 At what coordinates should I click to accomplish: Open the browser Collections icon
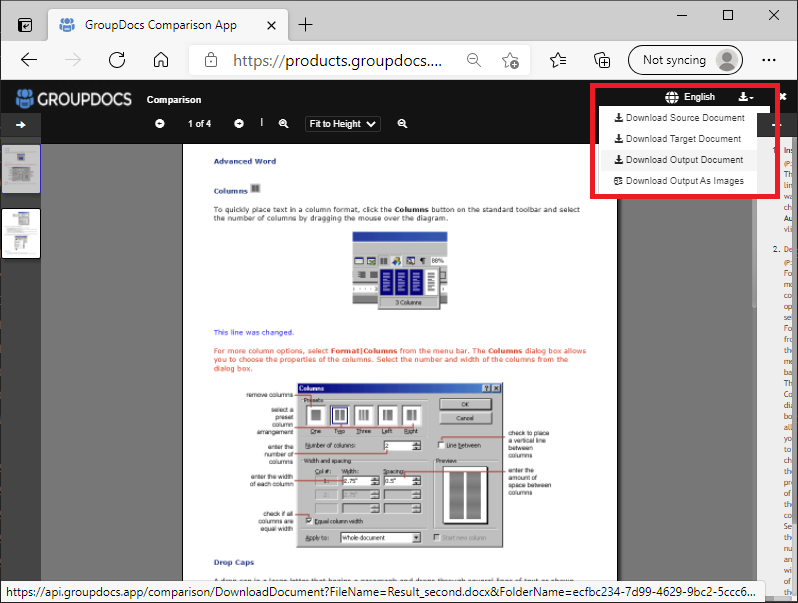point(602,60)
